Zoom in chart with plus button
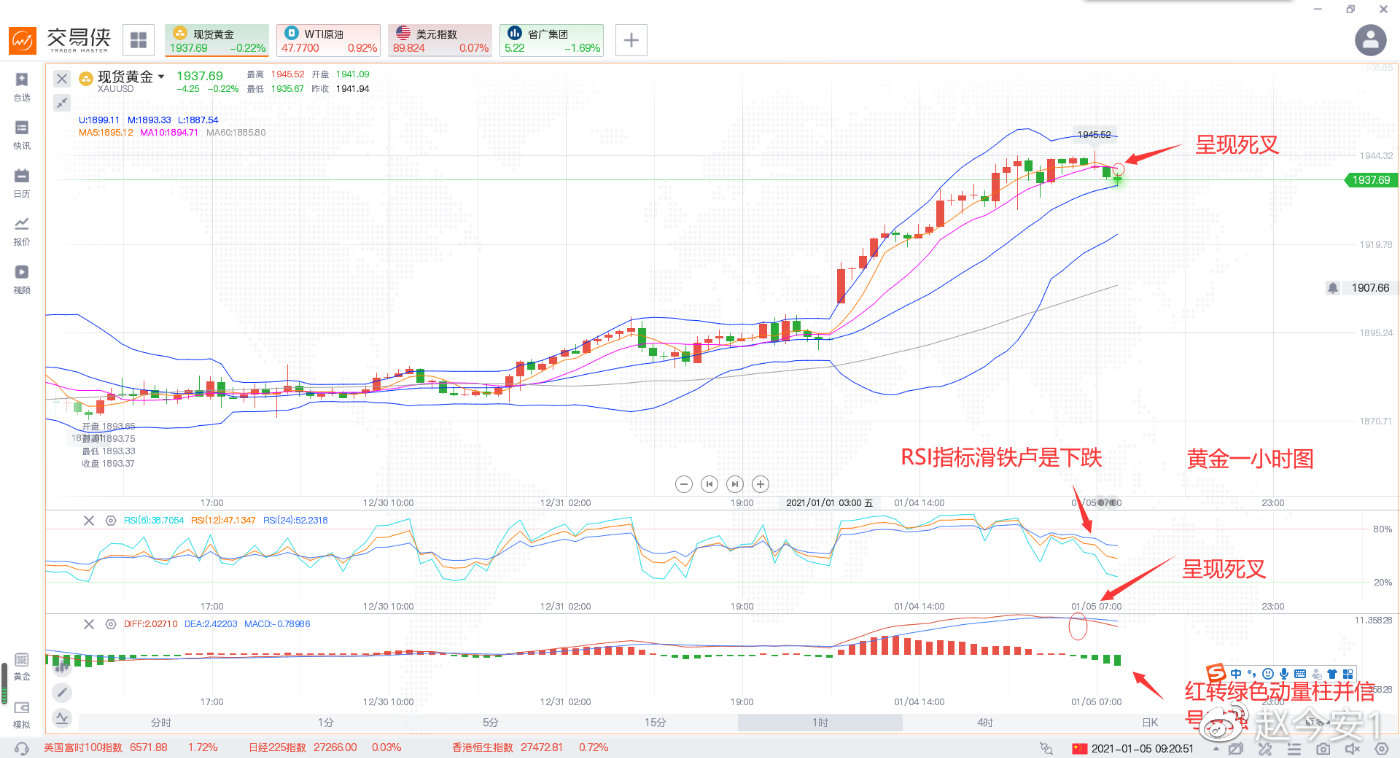Screen dimensions: 1400x758 [x=760, y=484]
